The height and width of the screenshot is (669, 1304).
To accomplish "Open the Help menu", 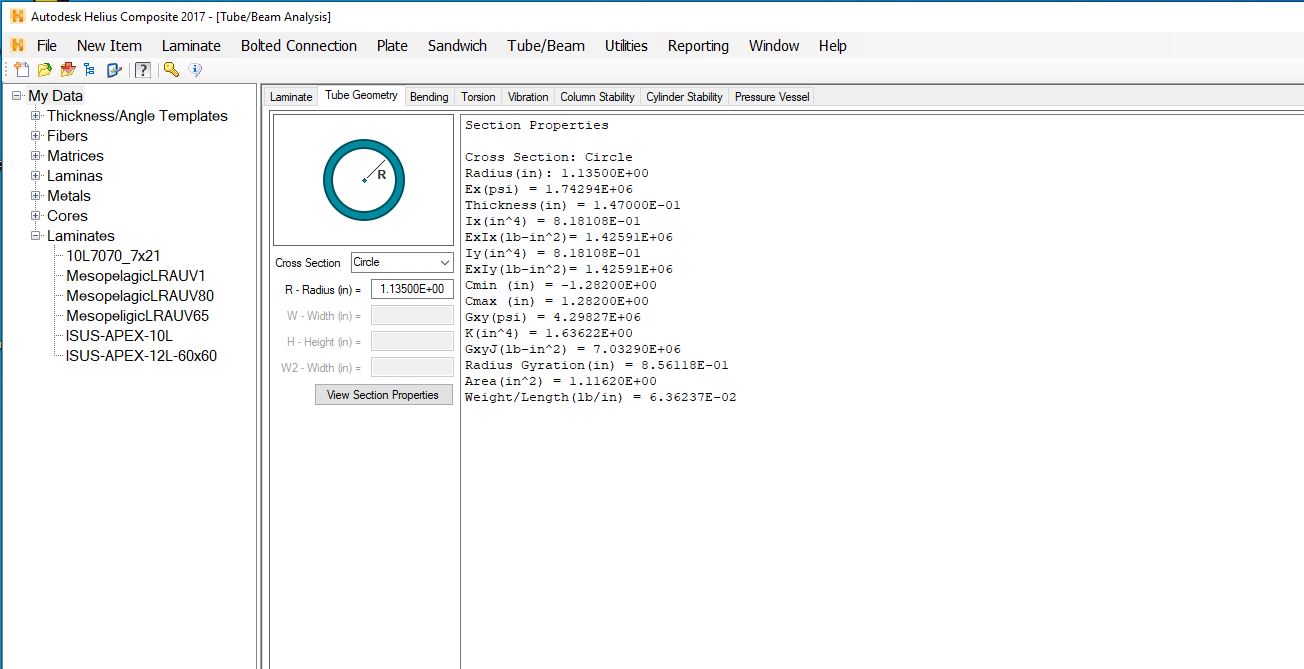I will click(832, 45).
